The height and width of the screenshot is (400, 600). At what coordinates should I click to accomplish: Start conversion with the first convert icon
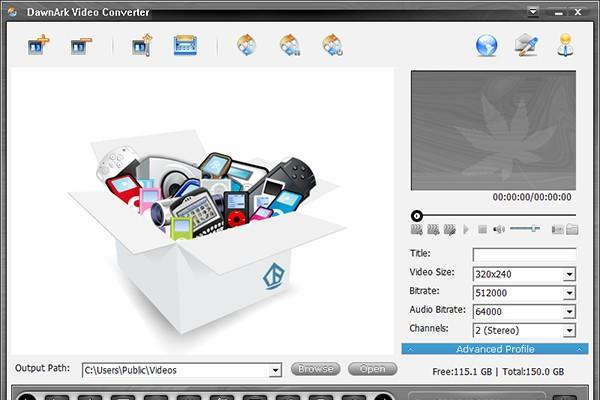point(247,45)
